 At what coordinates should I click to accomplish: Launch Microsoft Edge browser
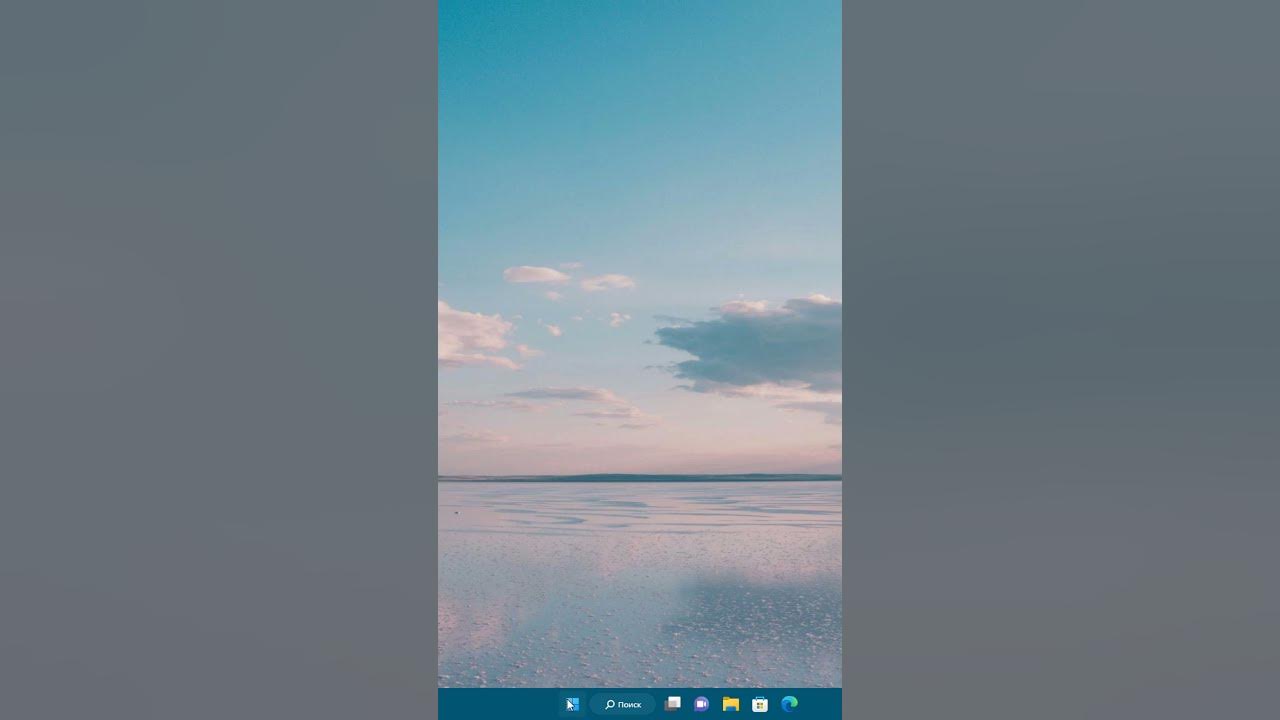pos(789,704)
